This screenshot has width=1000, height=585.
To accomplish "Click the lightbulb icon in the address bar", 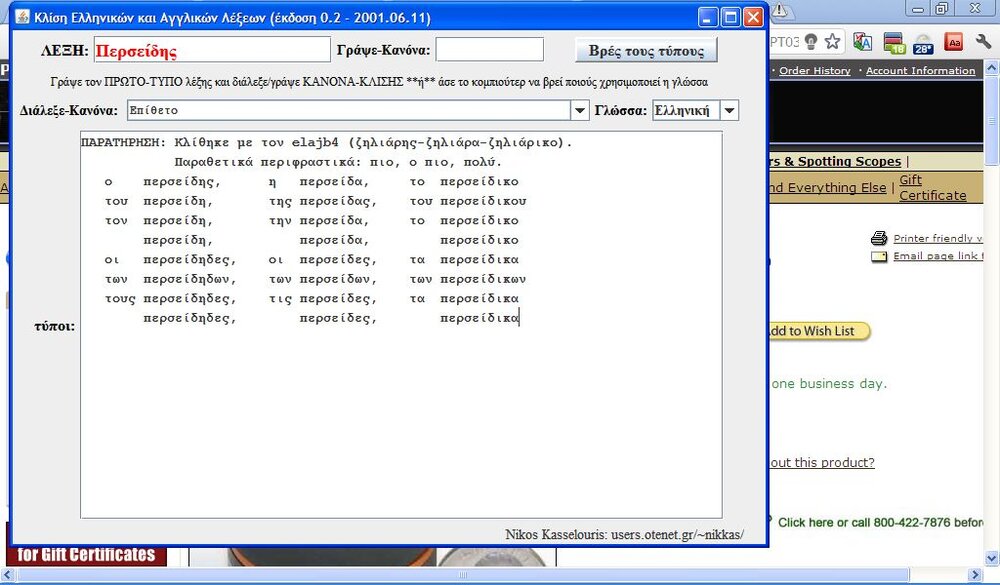I will pyautogui.click(x=811, y=42).
